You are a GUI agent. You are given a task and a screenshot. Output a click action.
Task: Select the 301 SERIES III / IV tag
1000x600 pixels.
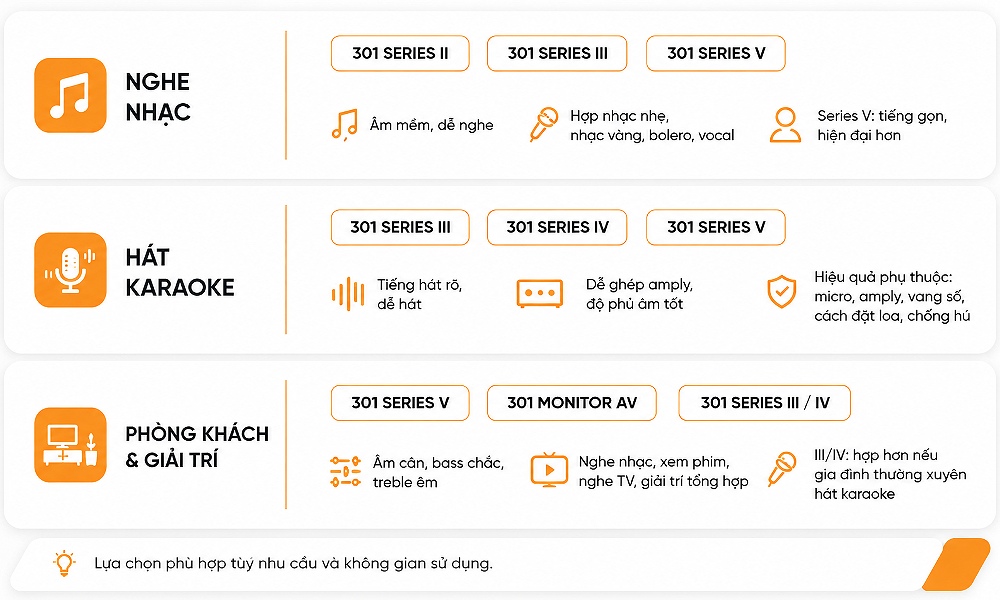[x=764, y=403]
